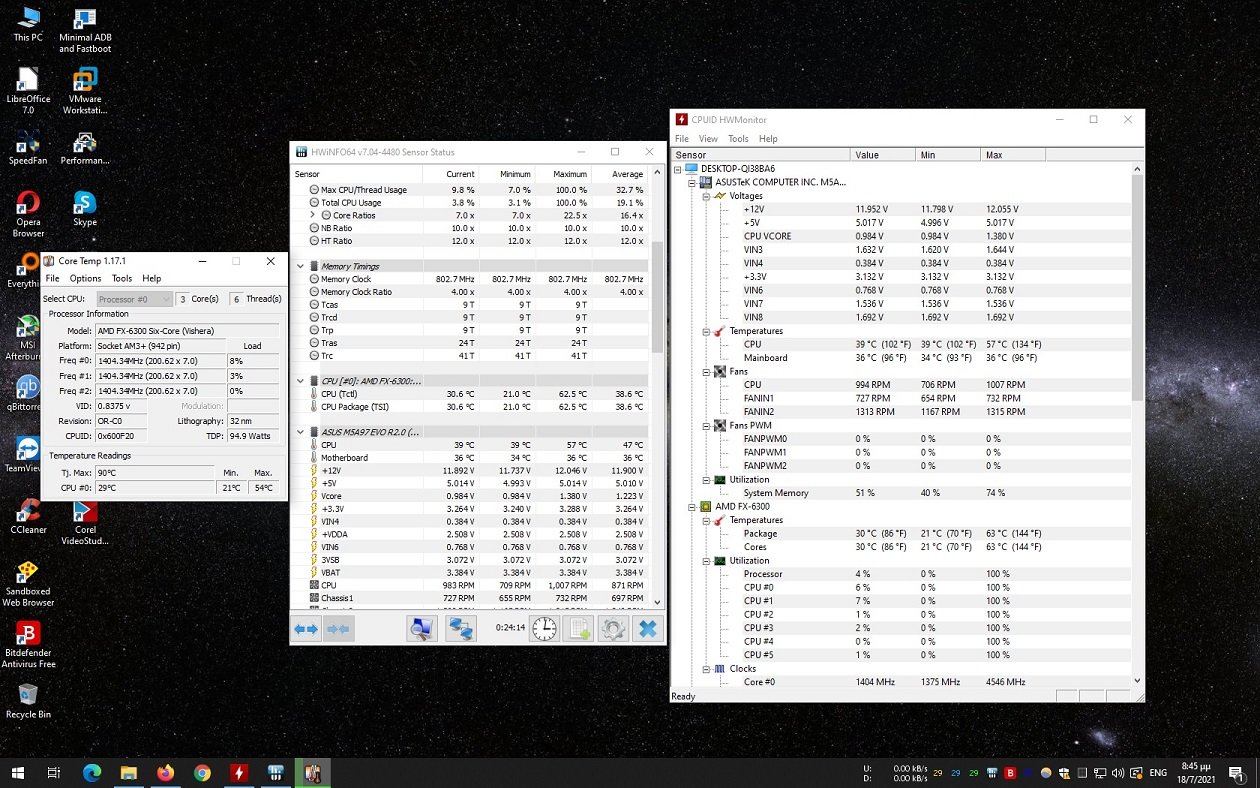Click the logging sheet icon in HWiNFO64

tap(579, 629)
